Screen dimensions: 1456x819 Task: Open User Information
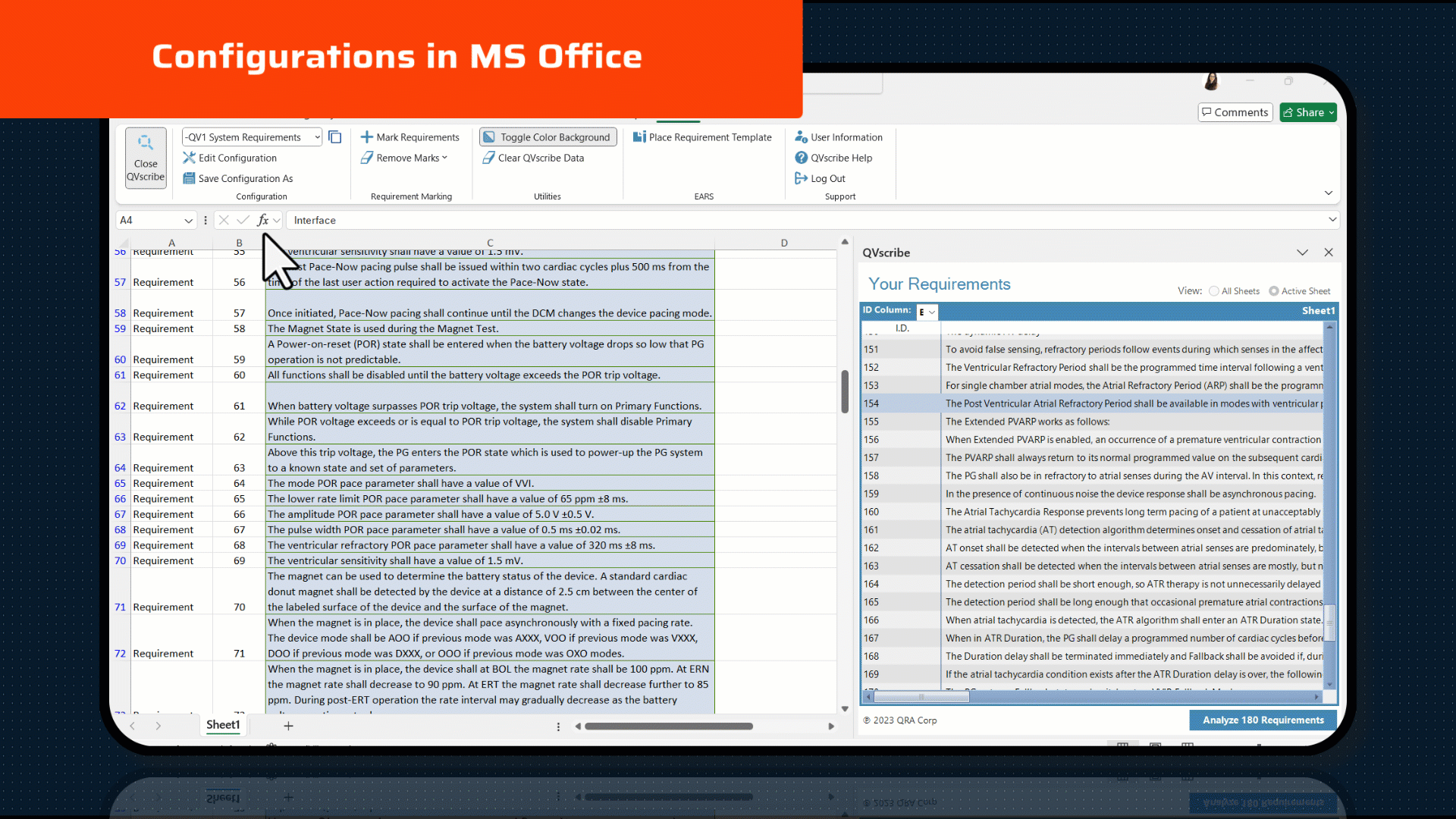[x=839, y=137]
